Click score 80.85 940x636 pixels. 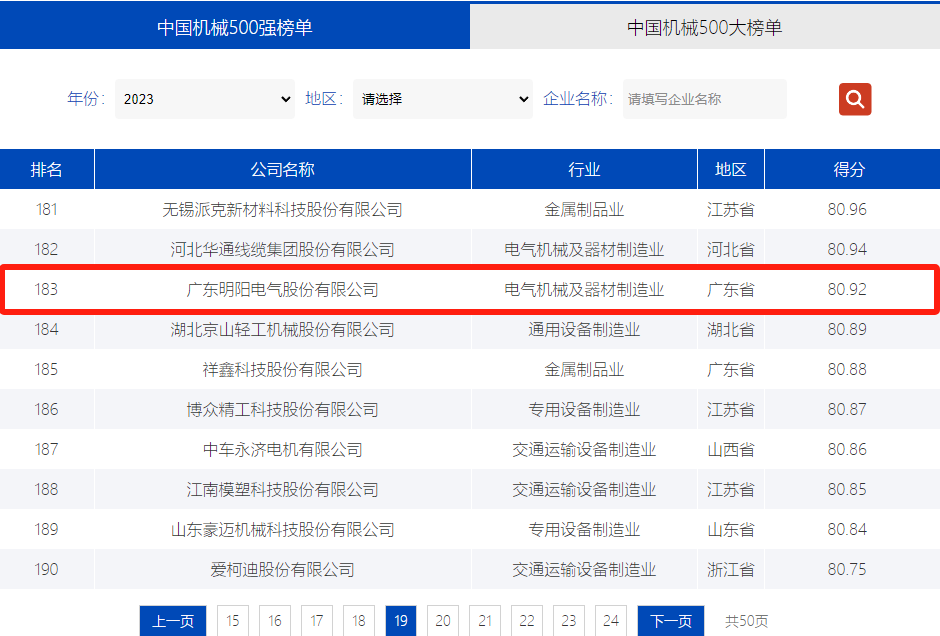point(847,489)
